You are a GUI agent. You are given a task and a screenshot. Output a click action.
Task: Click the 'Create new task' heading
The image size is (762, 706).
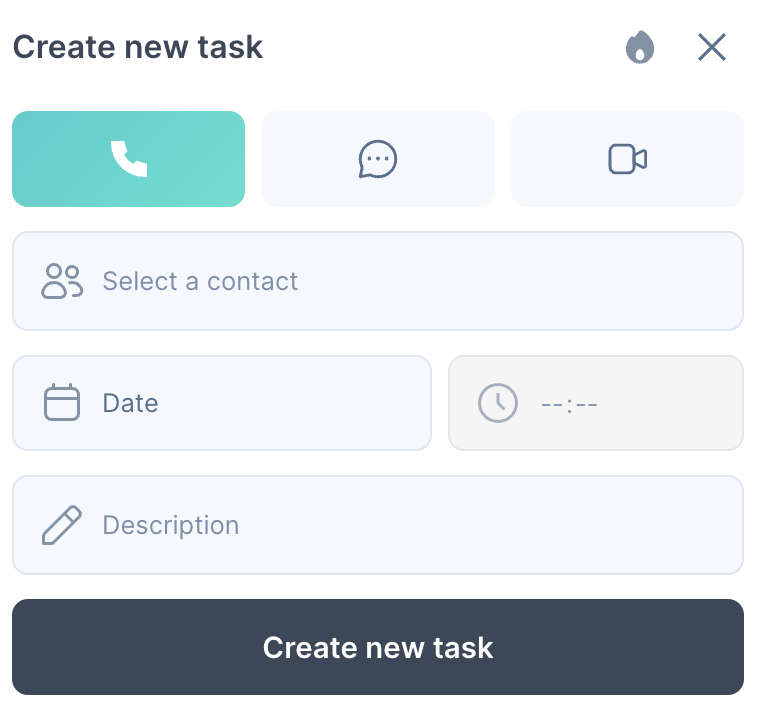pos(138,47)
